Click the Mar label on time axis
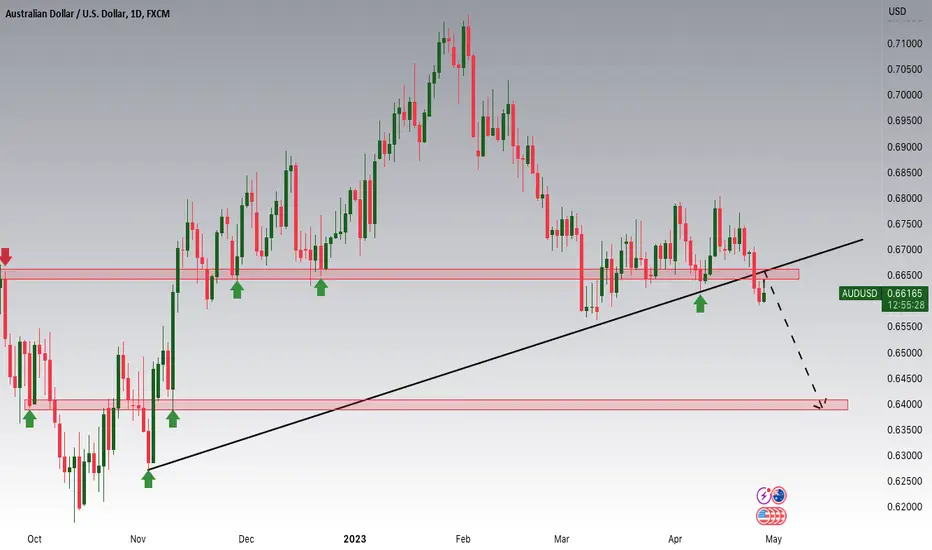The image size is (932, 550). click(562, 539)
